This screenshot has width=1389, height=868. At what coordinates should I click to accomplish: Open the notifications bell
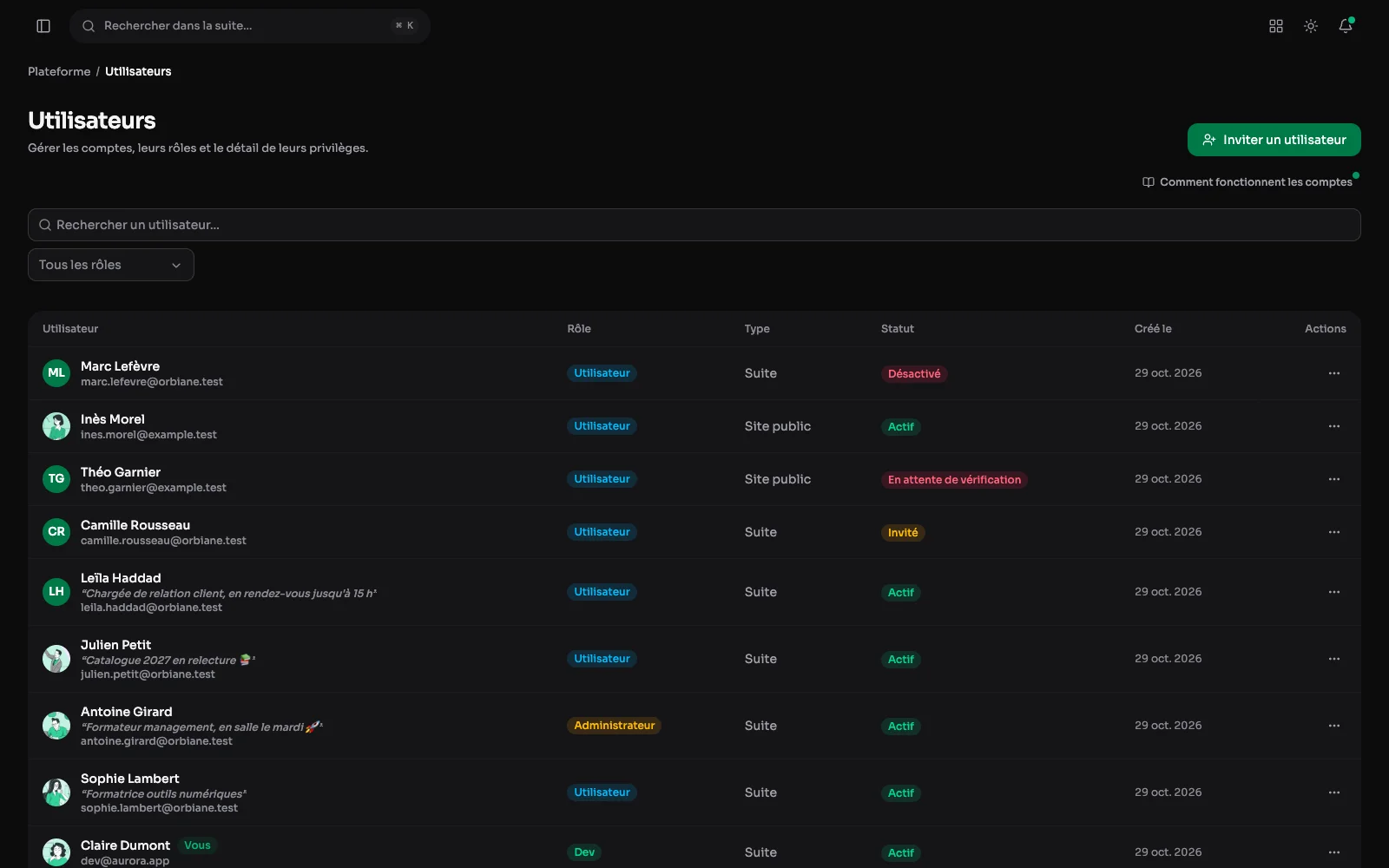(x=1346, y=26)
